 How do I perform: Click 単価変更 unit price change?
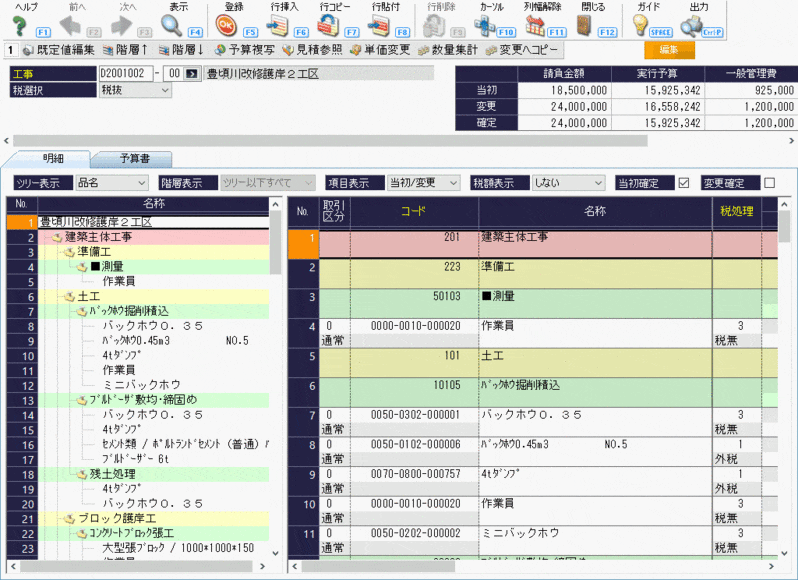(380, 50)
